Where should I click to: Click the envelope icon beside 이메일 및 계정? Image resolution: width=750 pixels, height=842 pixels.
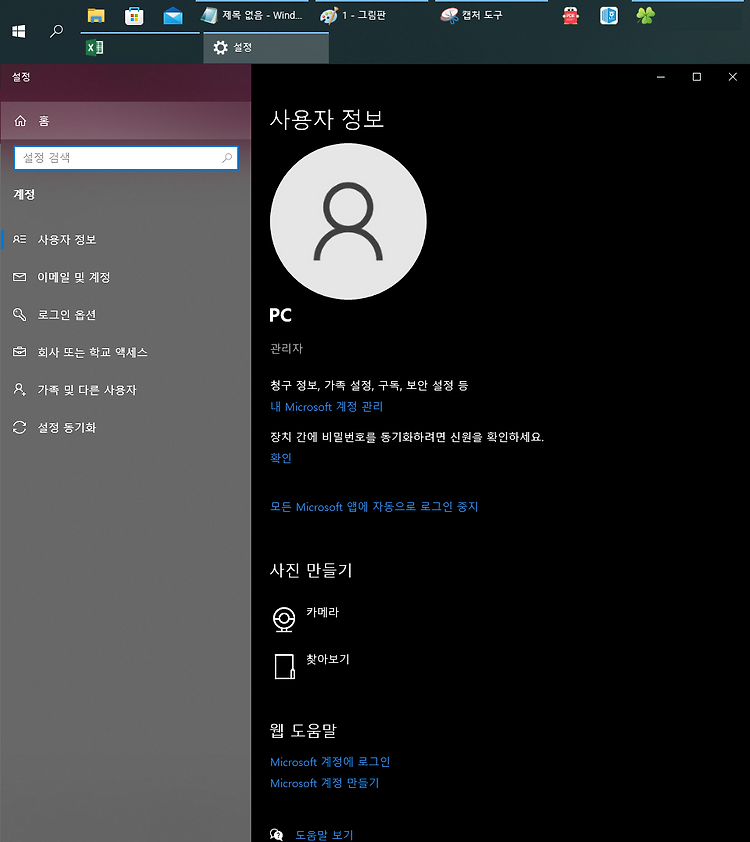pos(19,277)
